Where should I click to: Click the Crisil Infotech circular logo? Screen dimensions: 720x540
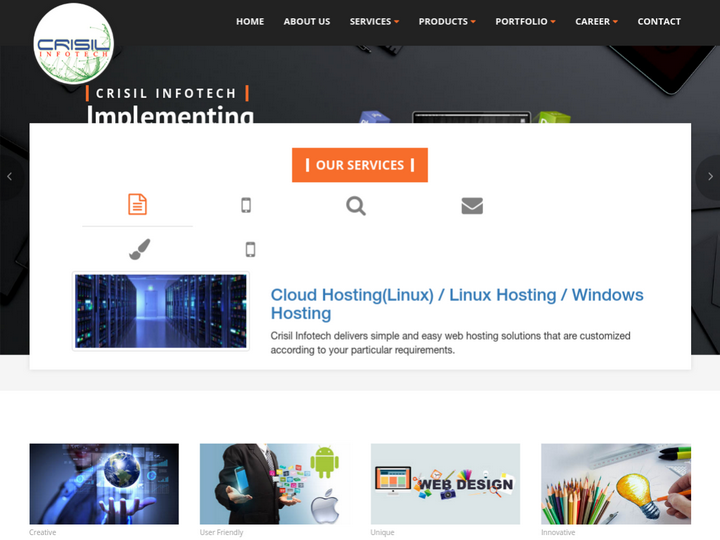[x=73, y=44]
